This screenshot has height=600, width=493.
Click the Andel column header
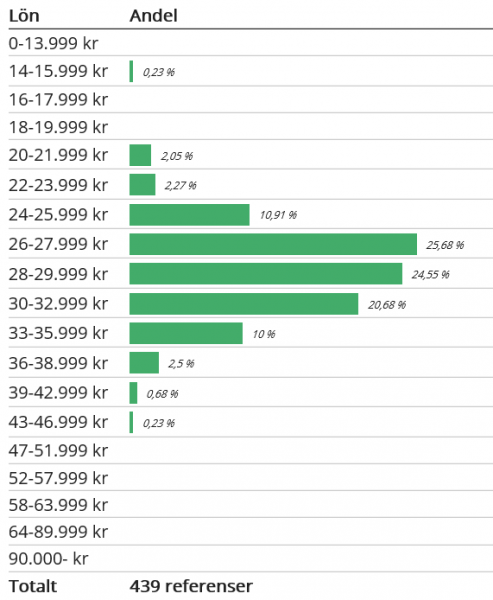click(153, 16)
